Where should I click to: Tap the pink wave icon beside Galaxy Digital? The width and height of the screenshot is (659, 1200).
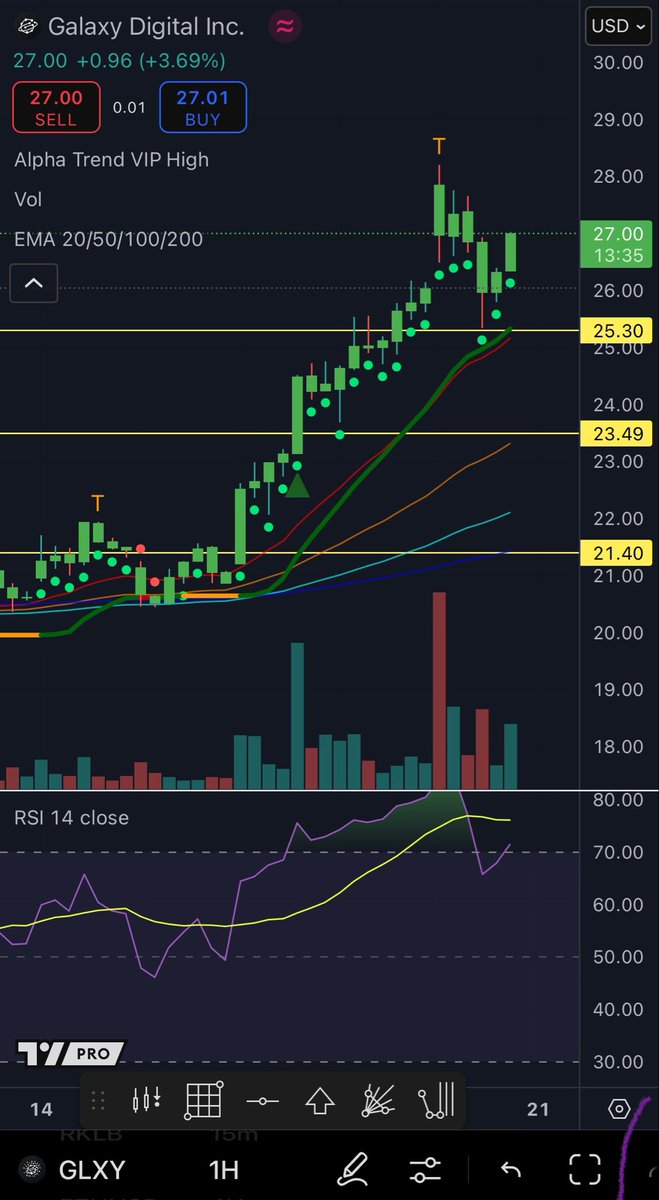287,26
